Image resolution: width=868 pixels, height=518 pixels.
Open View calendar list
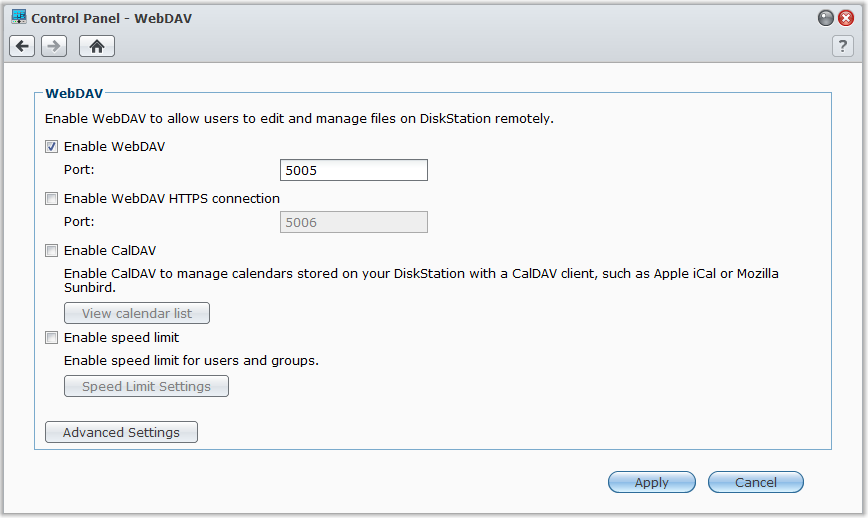137,313
